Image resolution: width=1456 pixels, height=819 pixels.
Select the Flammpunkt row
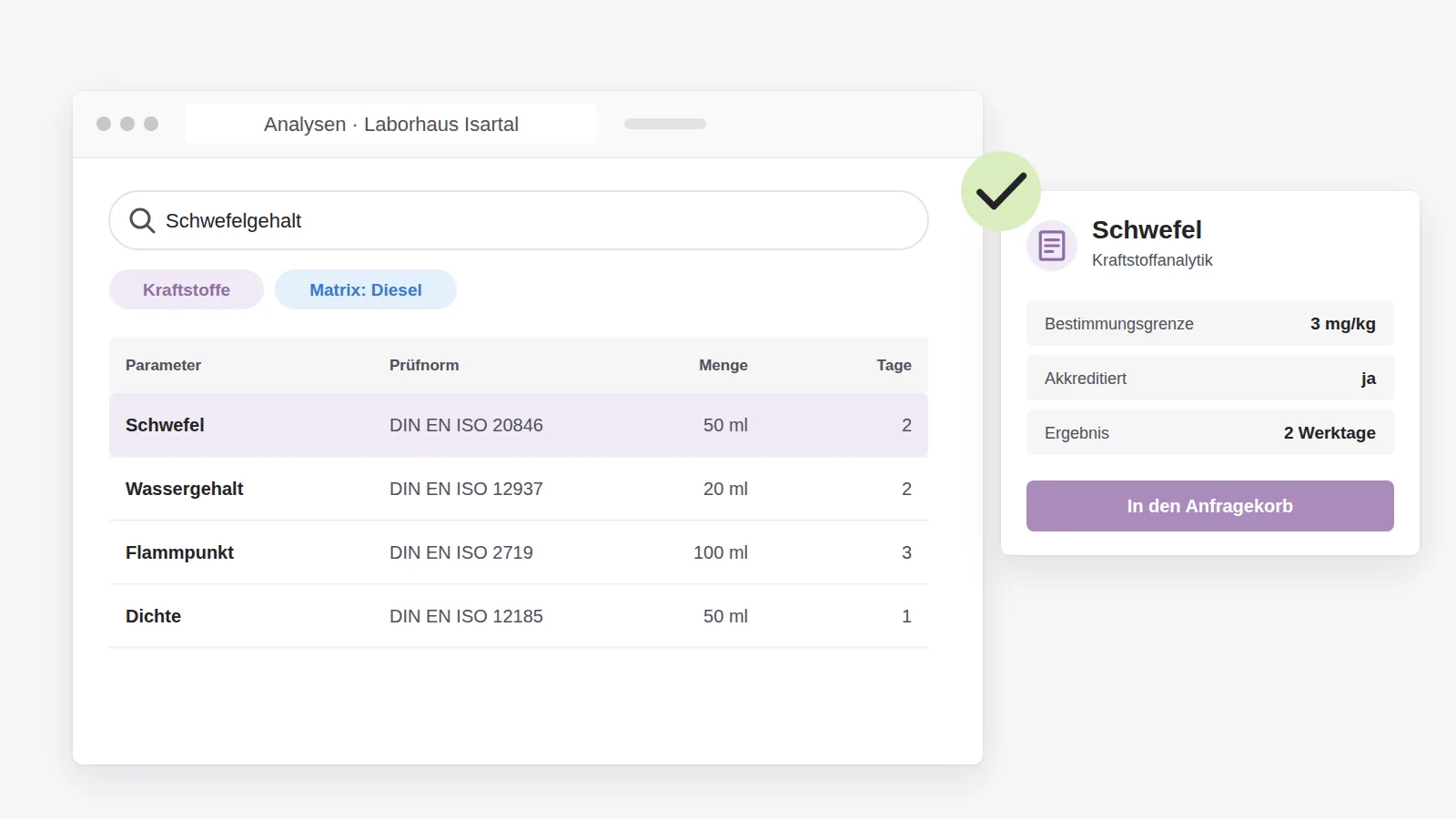click(519, 552)
